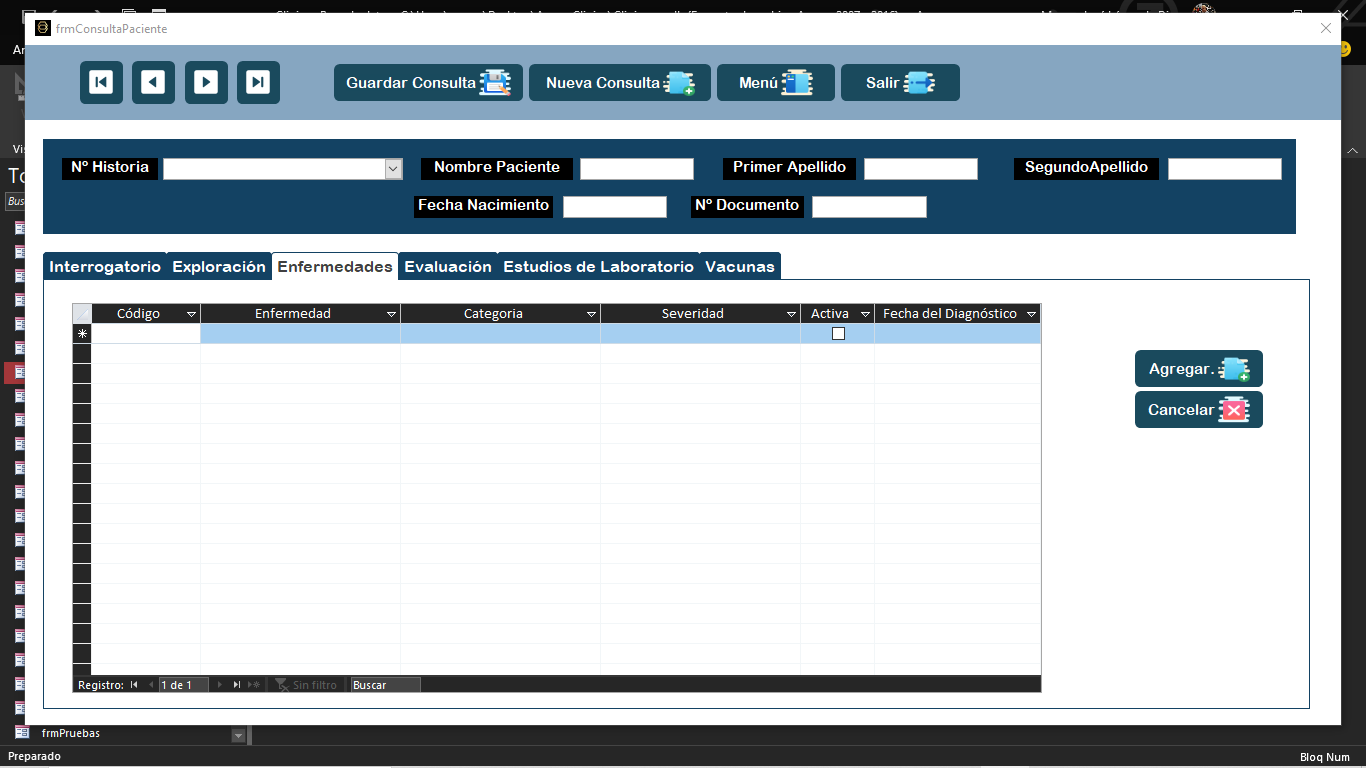Click the Categoria column header

(493, 314)
